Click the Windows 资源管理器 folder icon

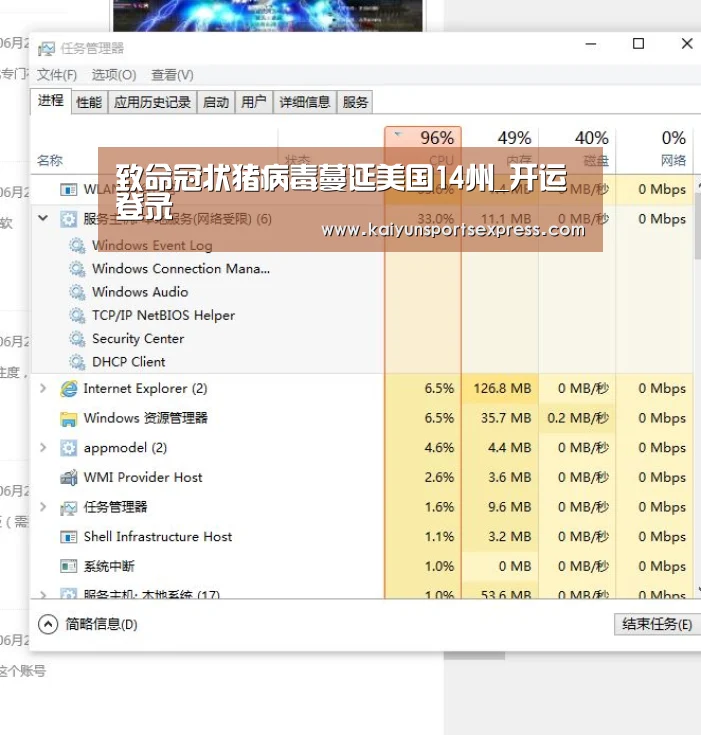click(x=68, y=419)
